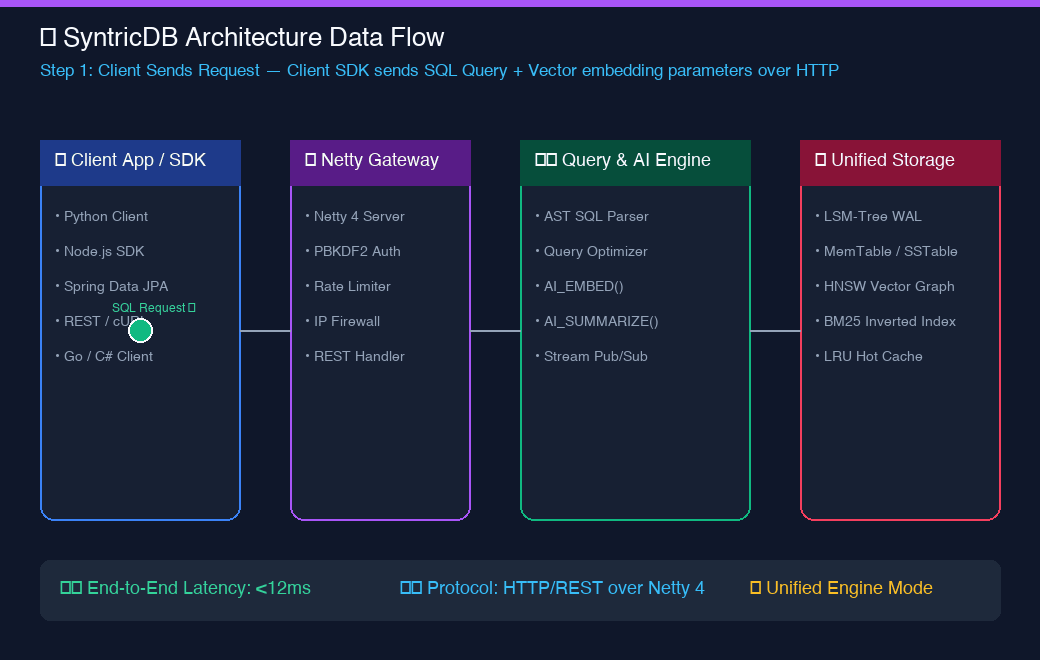Select the Unified Storage header
The width and height of the screenshot is (1040, 660).
pyautogui.click(x=900, y=163)
